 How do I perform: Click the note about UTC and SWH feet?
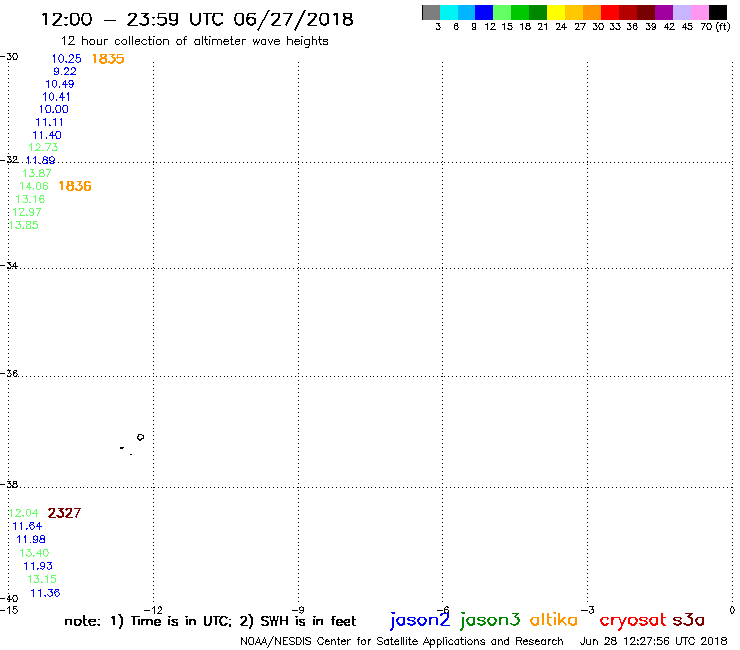click(x=210, y=621)
